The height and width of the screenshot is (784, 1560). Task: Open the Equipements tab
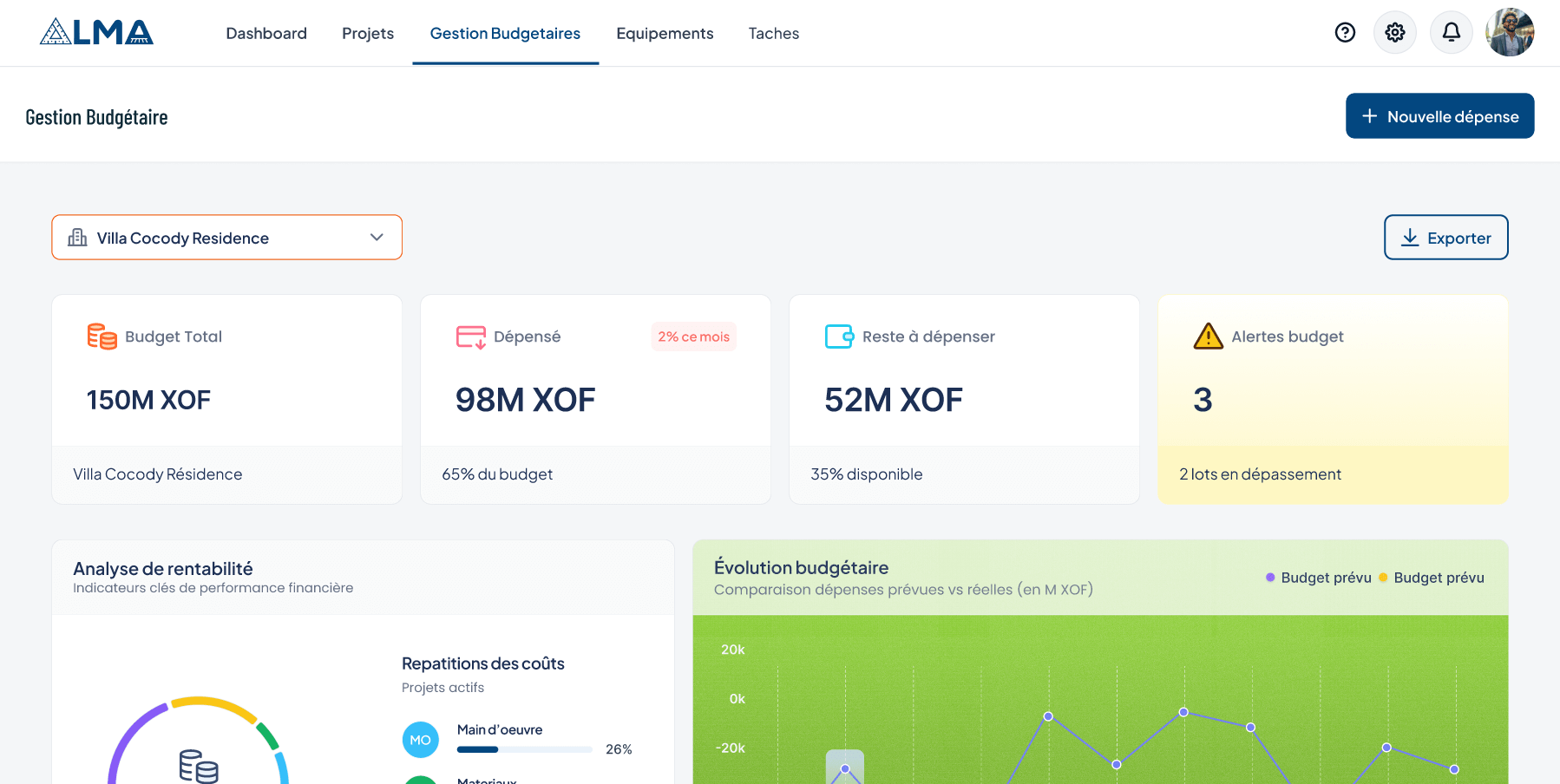(x=665, y=34)
